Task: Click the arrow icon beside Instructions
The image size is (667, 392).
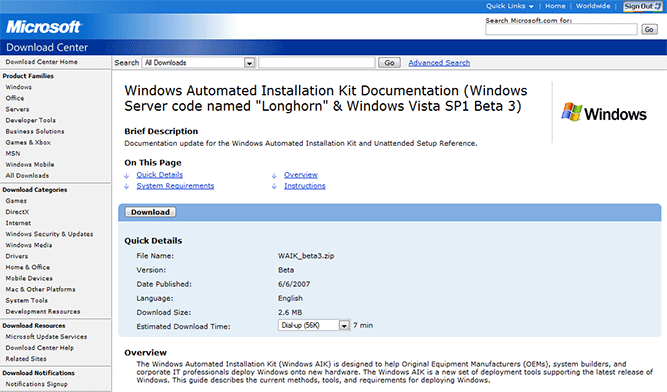Action: click(274, 186)
